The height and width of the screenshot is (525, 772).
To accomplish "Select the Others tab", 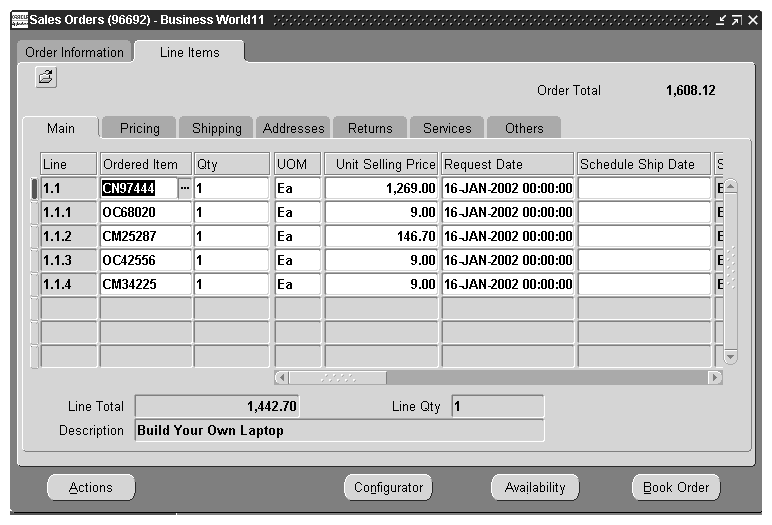I will coord(524,128).
